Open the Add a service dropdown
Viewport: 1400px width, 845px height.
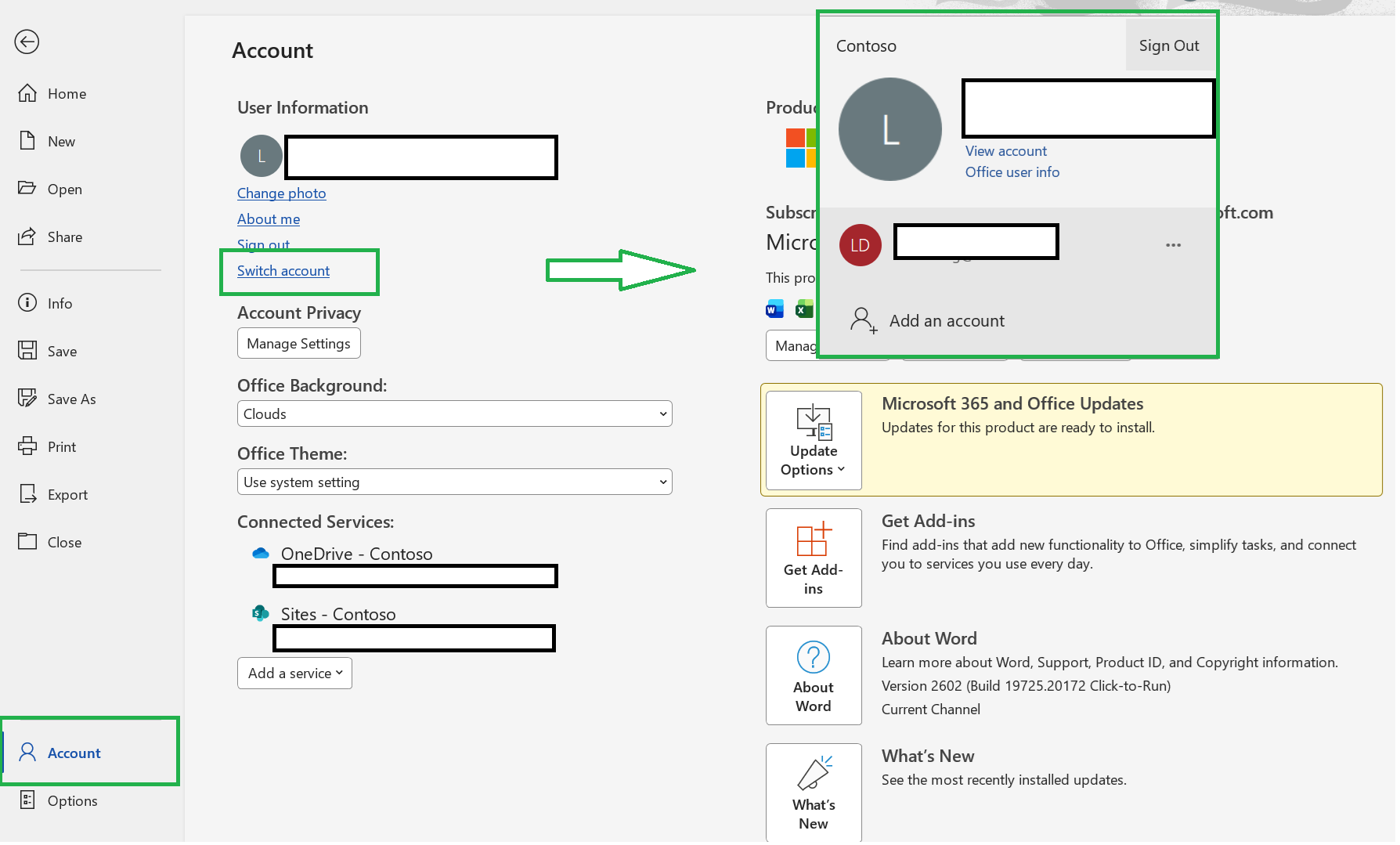tap(295, 673)
